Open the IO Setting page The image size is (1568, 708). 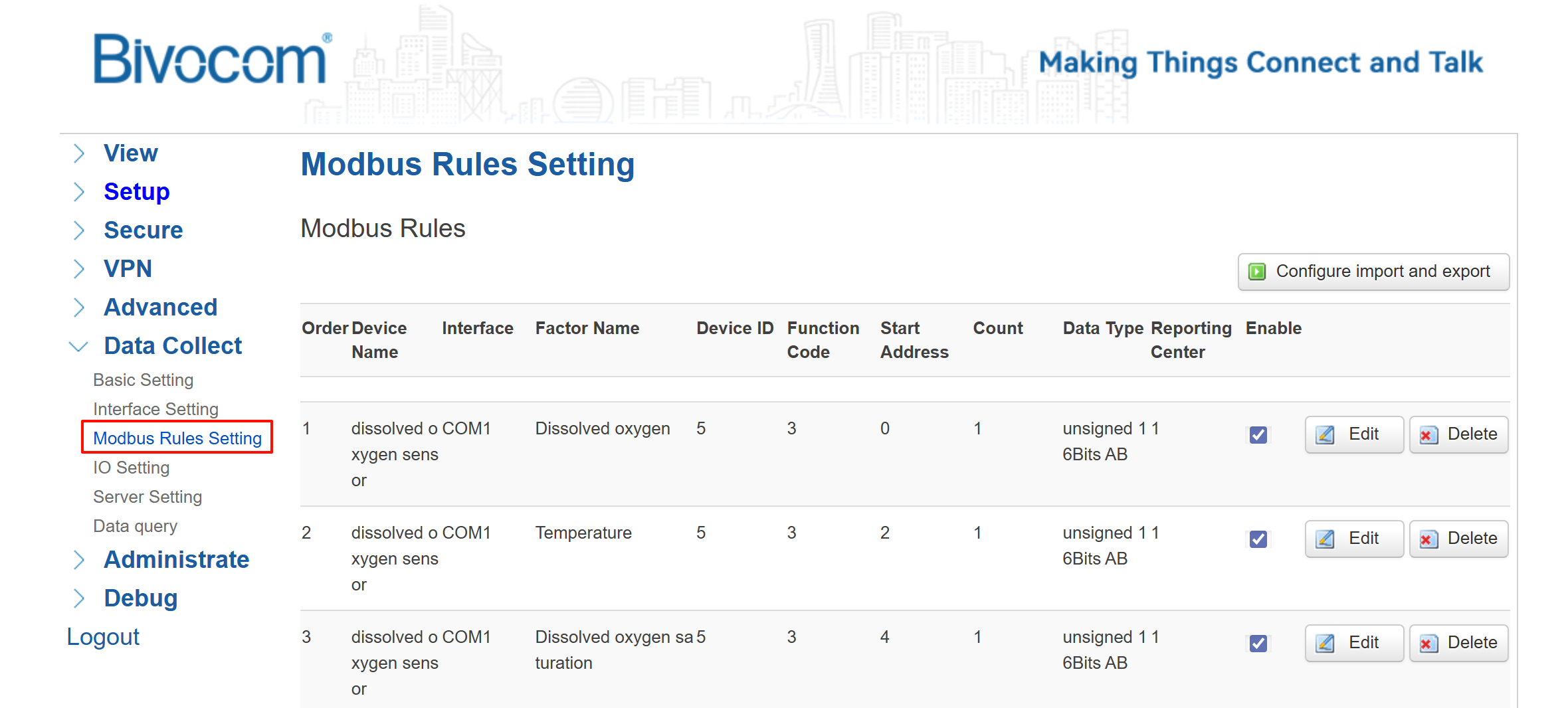pyautogui.click(x=131, y=468)
